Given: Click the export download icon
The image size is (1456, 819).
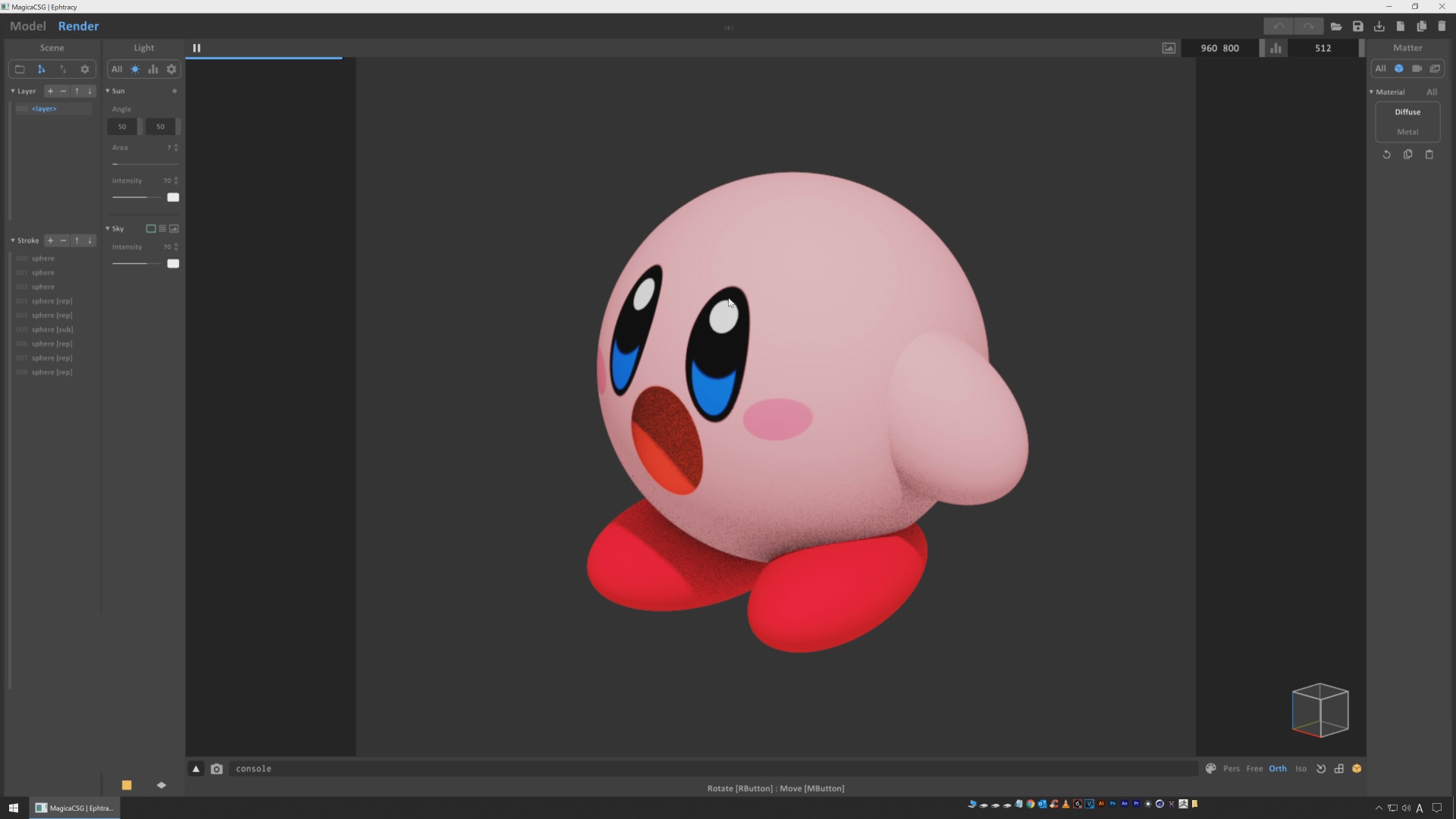Looking at the screenshot, I should [x=1379, y=27].
